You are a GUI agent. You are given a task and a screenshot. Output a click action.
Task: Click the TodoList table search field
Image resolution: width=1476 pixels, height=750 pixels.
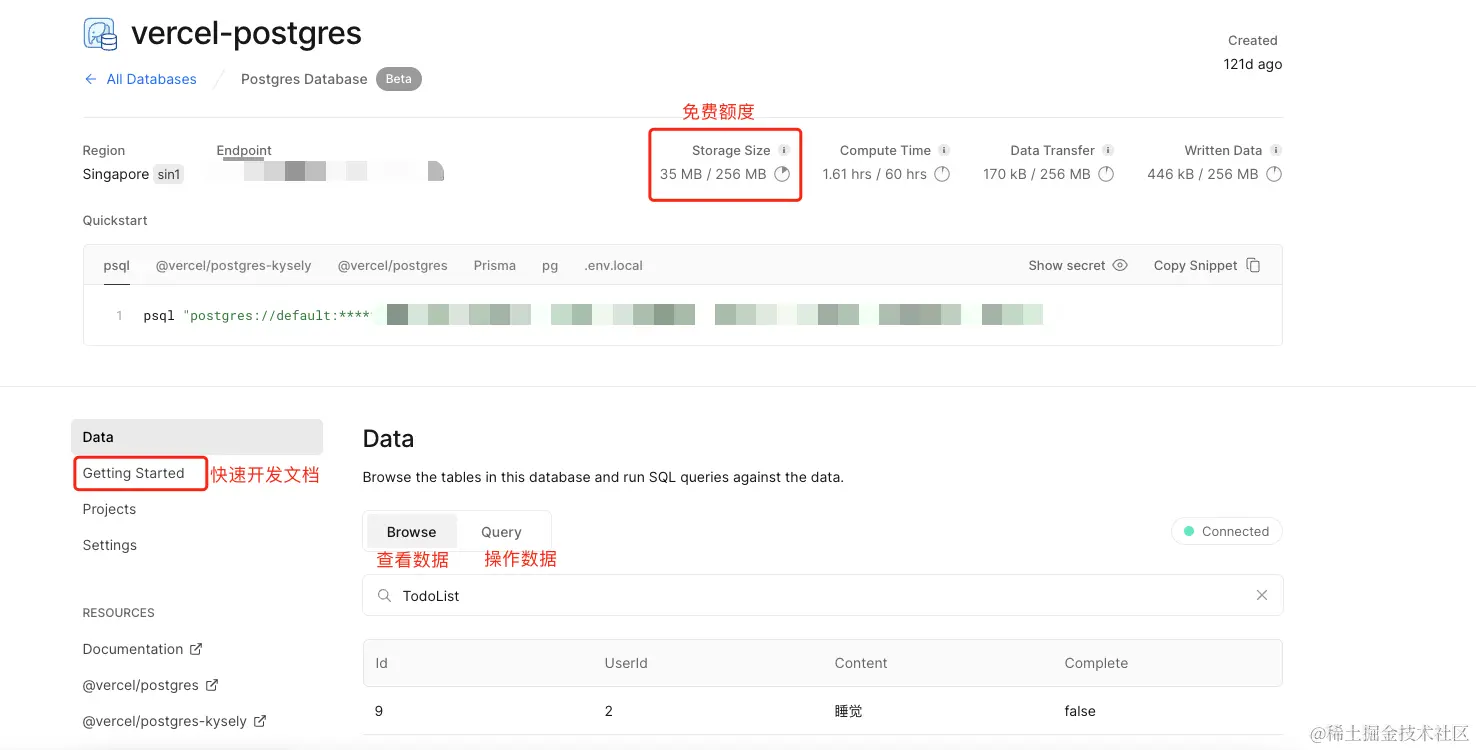pos(822,595)
